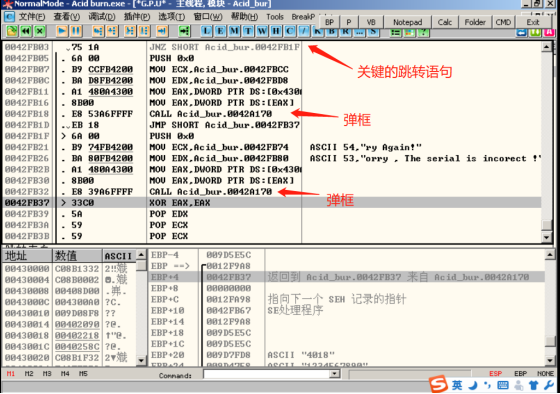Click disassembly pane scrollbar down arrow
This screenshot has width=560, height=394.
pos(546,238)
